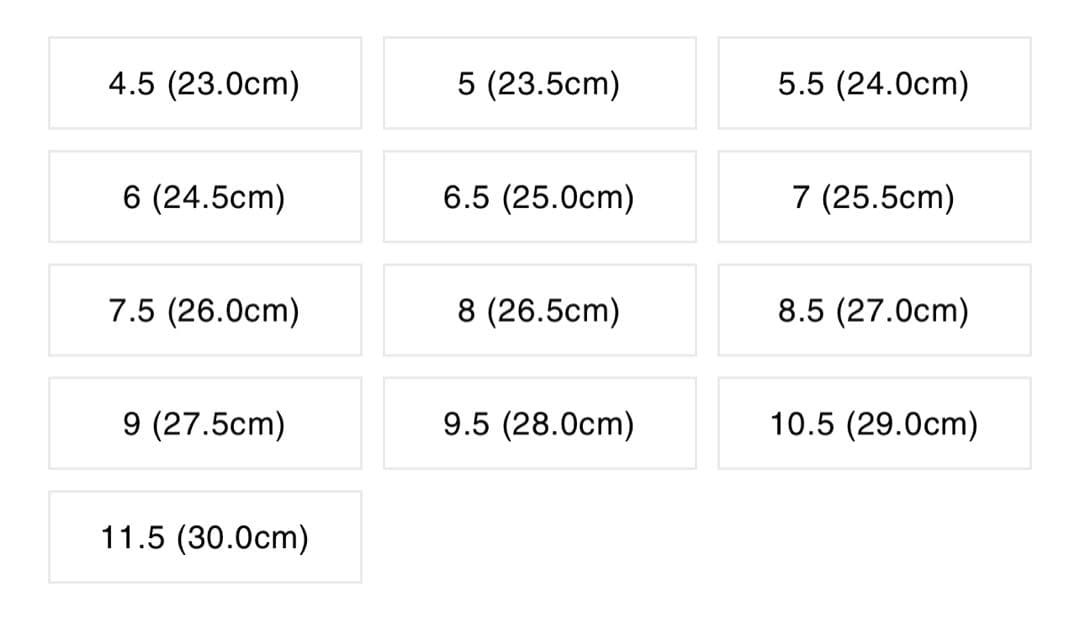Choose size 6.5 (25.0cm)

(x=539, y=197)
